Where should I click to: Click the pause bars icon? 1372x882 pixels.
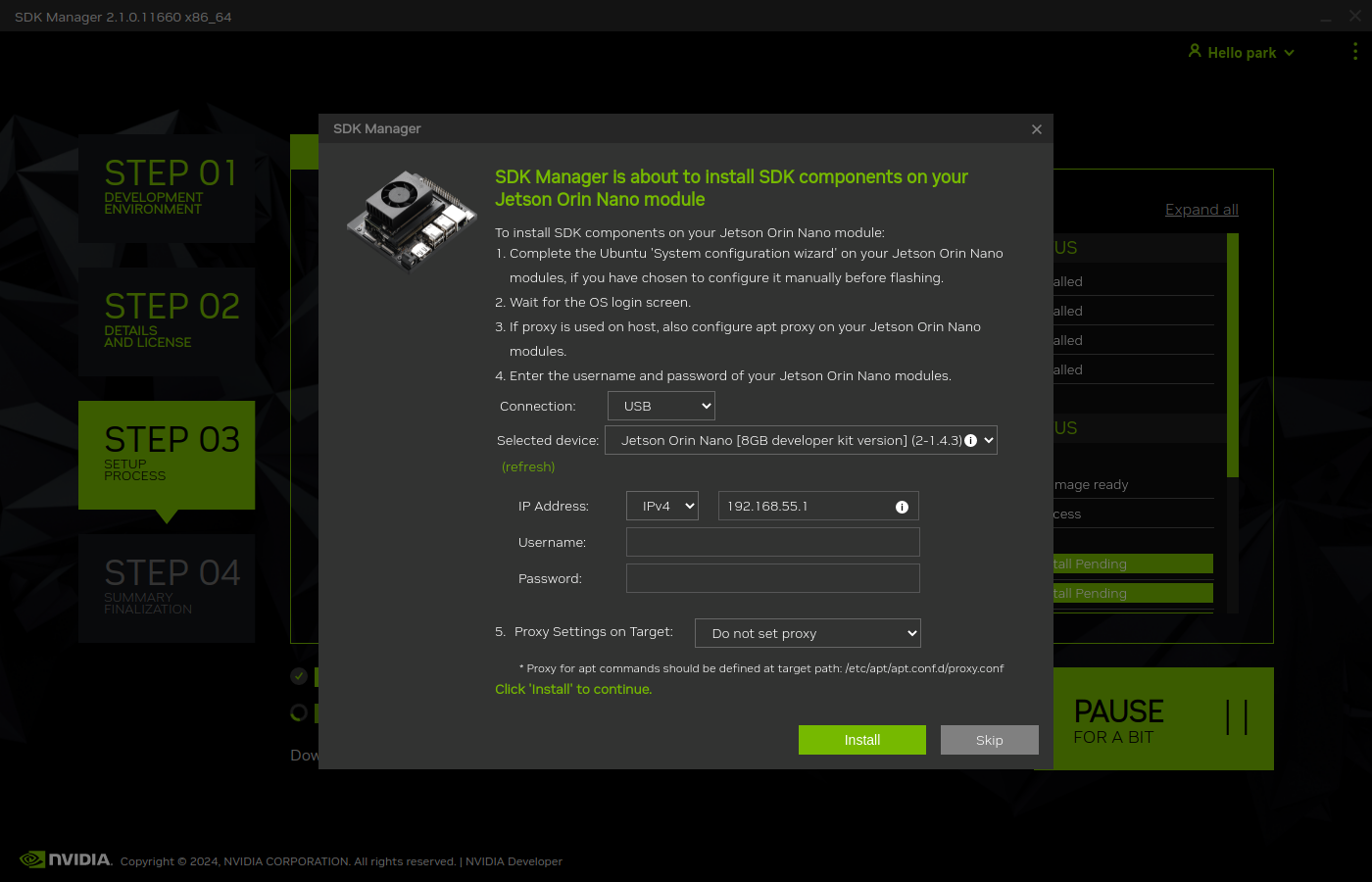tap(1237, 717)
